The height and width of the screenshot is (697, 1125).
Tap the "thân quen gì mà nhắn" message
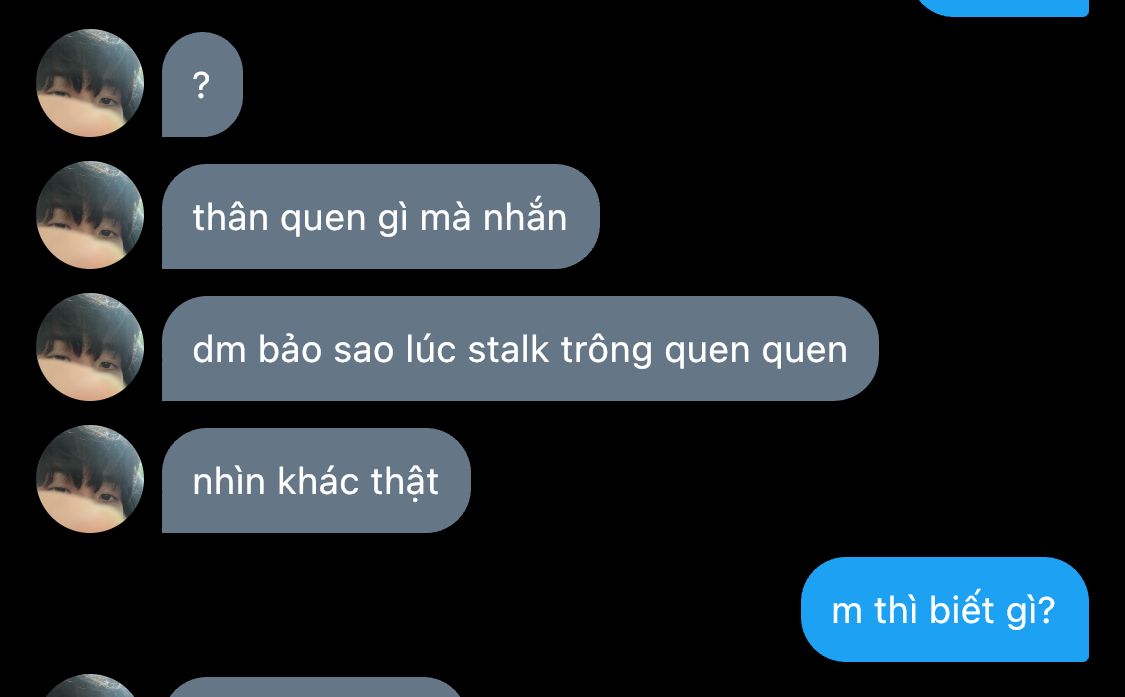(380, 217)
